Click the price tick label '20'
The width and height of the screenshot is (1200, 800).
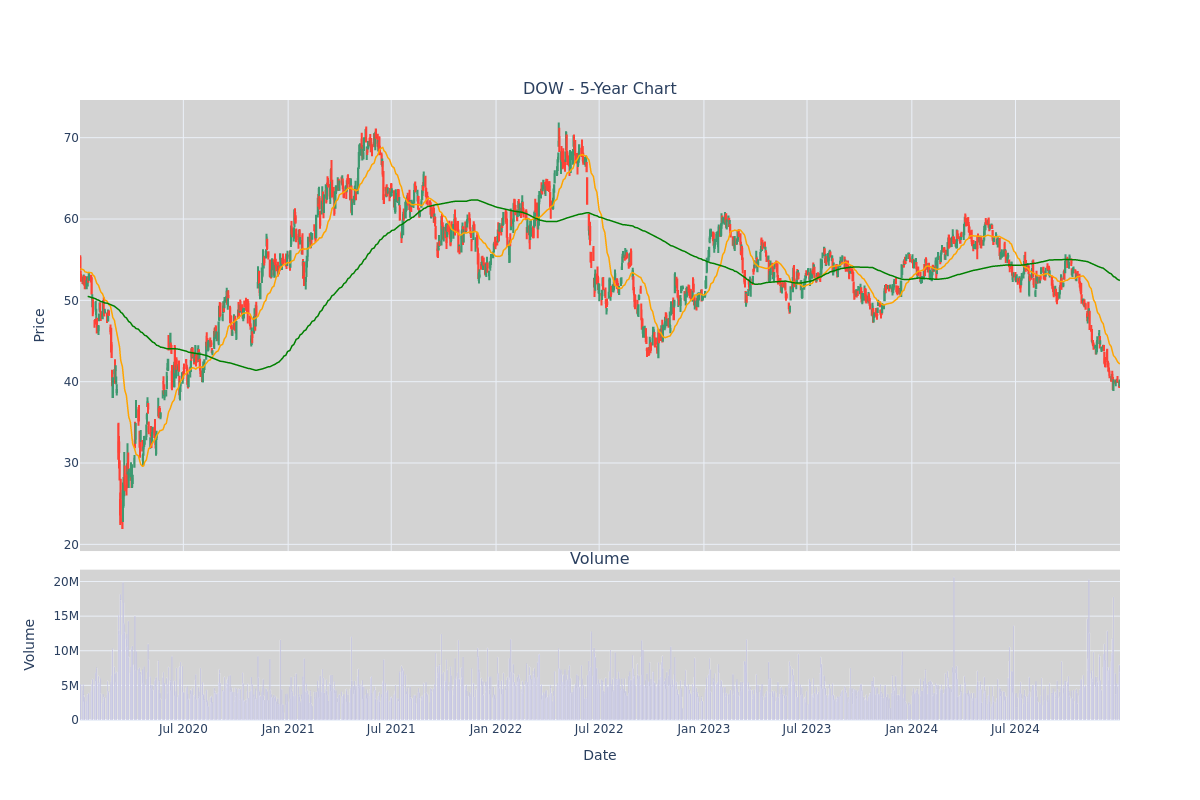point(71,545)
